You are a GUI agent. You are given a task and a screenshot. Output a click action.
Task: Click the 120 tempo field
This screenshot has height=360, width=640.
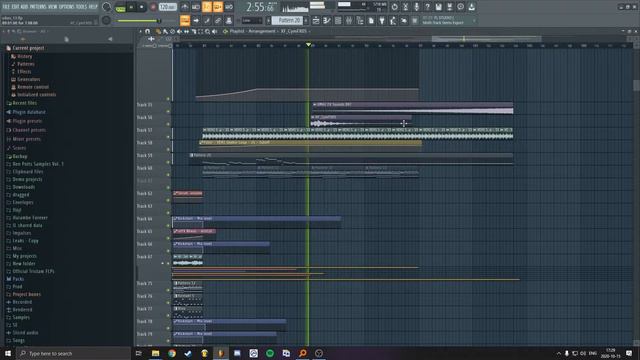pyautogui.click(x=167, y=7)
